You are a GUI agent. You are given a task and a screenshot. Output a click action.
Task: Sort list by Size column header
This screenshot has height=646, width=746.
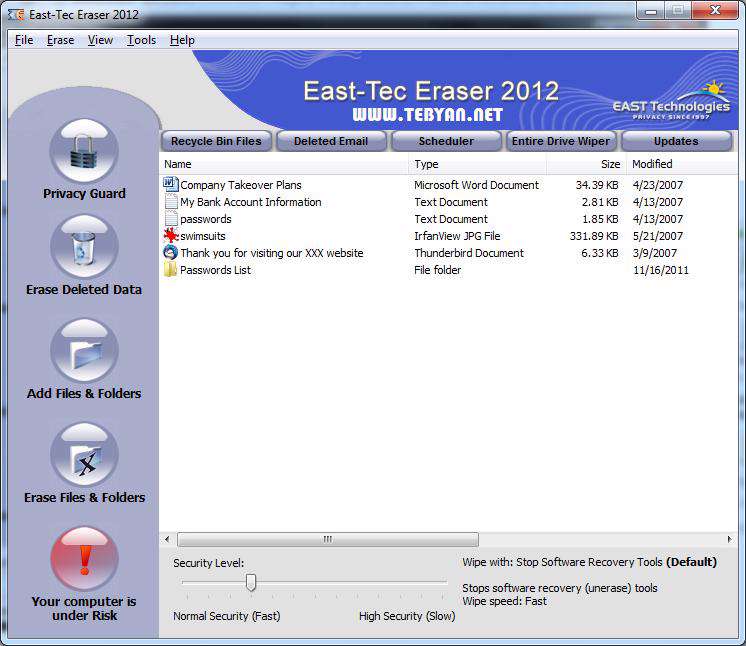click(586, 164)
